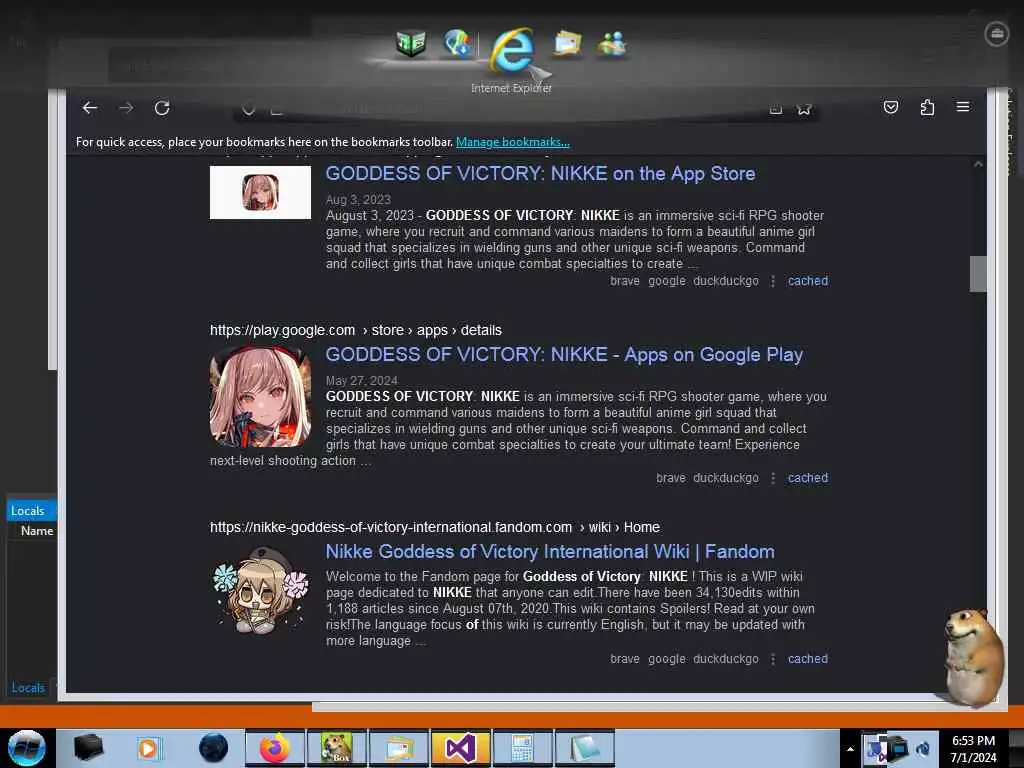The image size is (1024, 768).
Task: Open the mail envelope taskbar app
Action: [399, 748]
